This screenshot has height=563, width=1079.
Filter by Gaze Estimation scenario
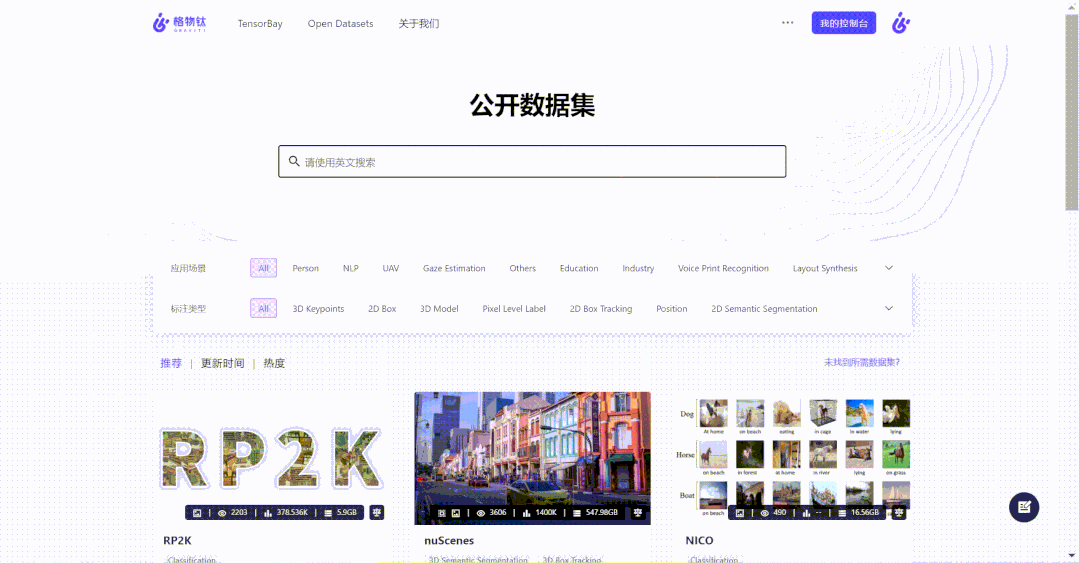point(454,268)
